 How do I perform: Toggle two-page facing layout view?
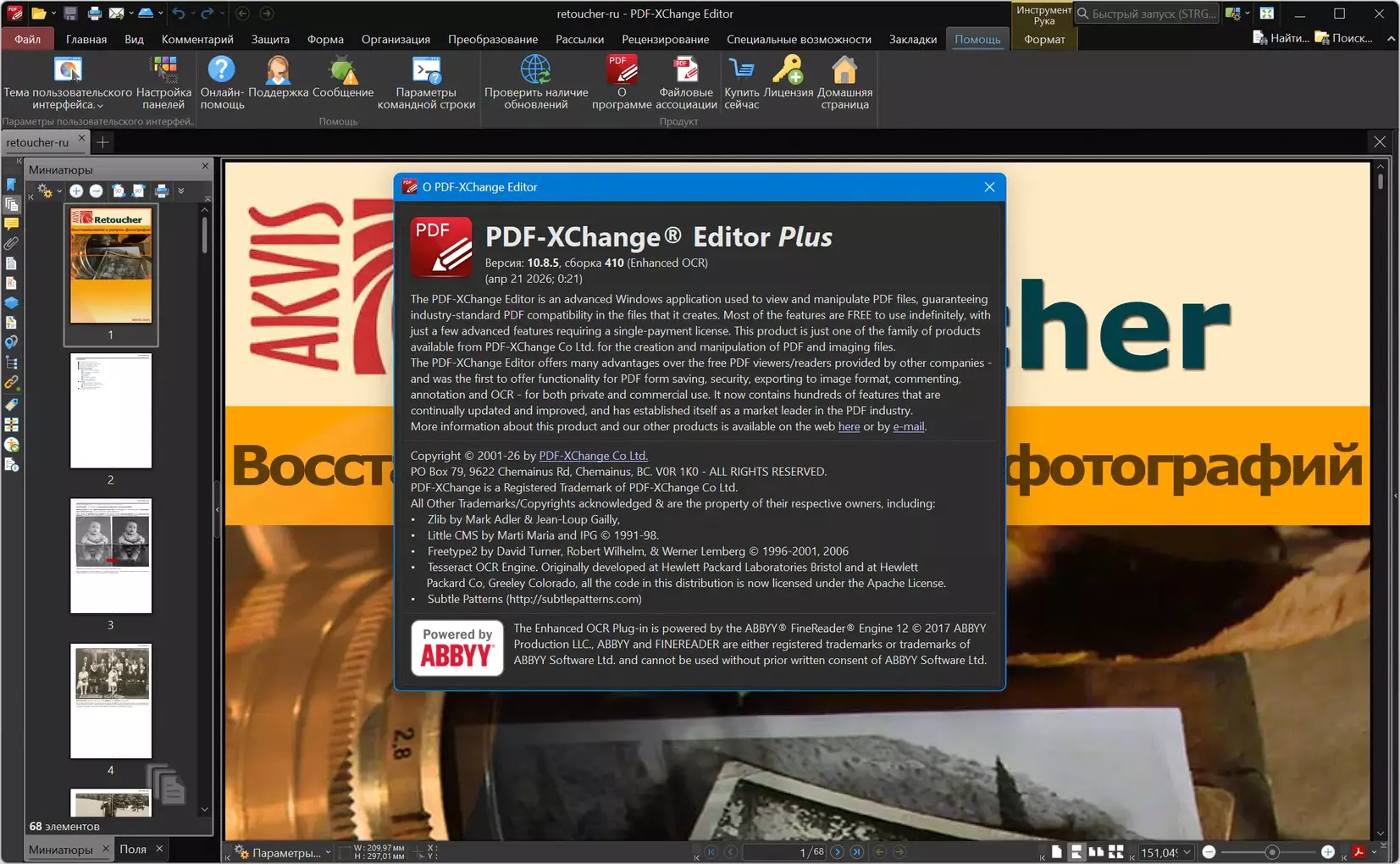(x=1096, y=852)
